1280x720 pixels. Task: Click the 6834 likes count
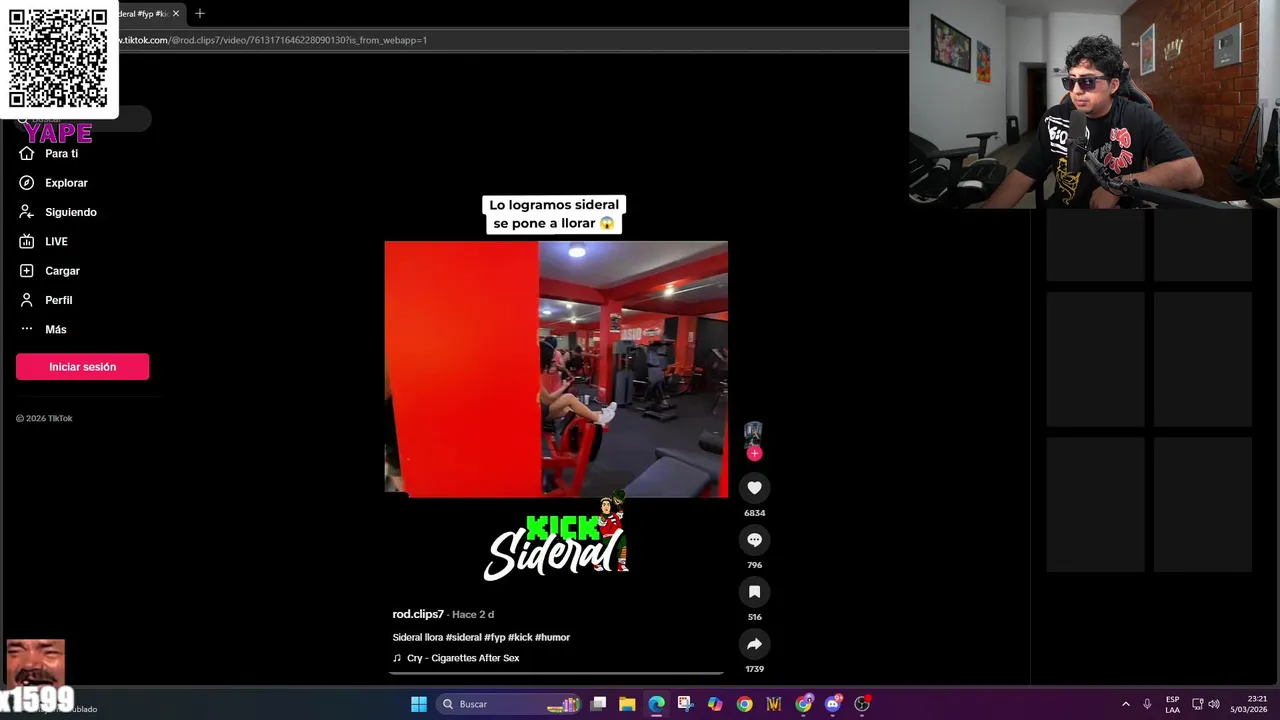pyautogui.click(x=754, y=513)
